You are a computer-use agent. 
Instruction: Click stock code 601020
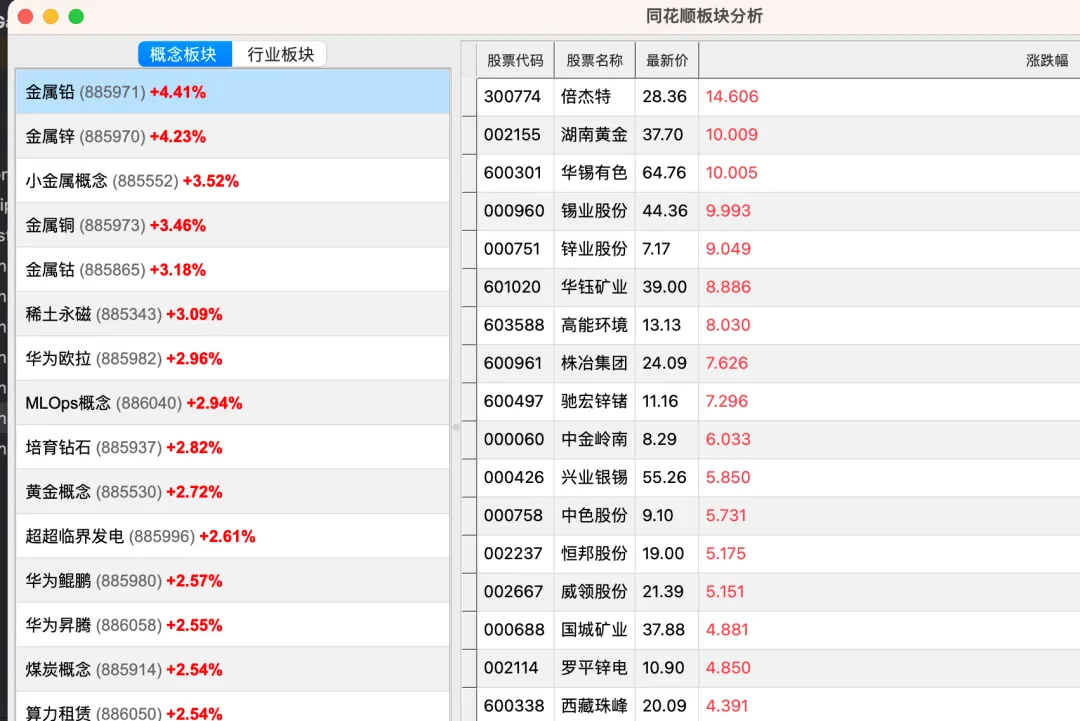pos(512,286)
